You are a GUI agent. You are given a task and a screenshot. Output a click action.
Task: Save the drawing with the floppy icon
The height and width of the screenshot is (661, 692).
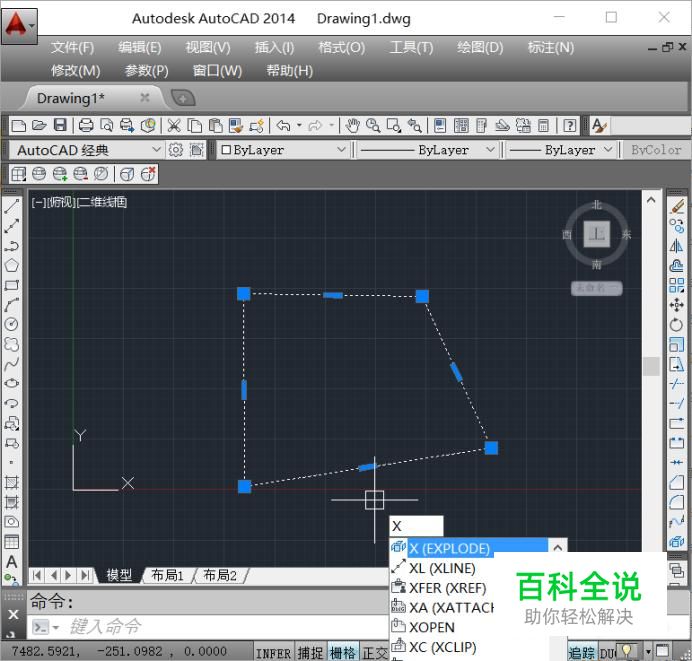point(60,126)
